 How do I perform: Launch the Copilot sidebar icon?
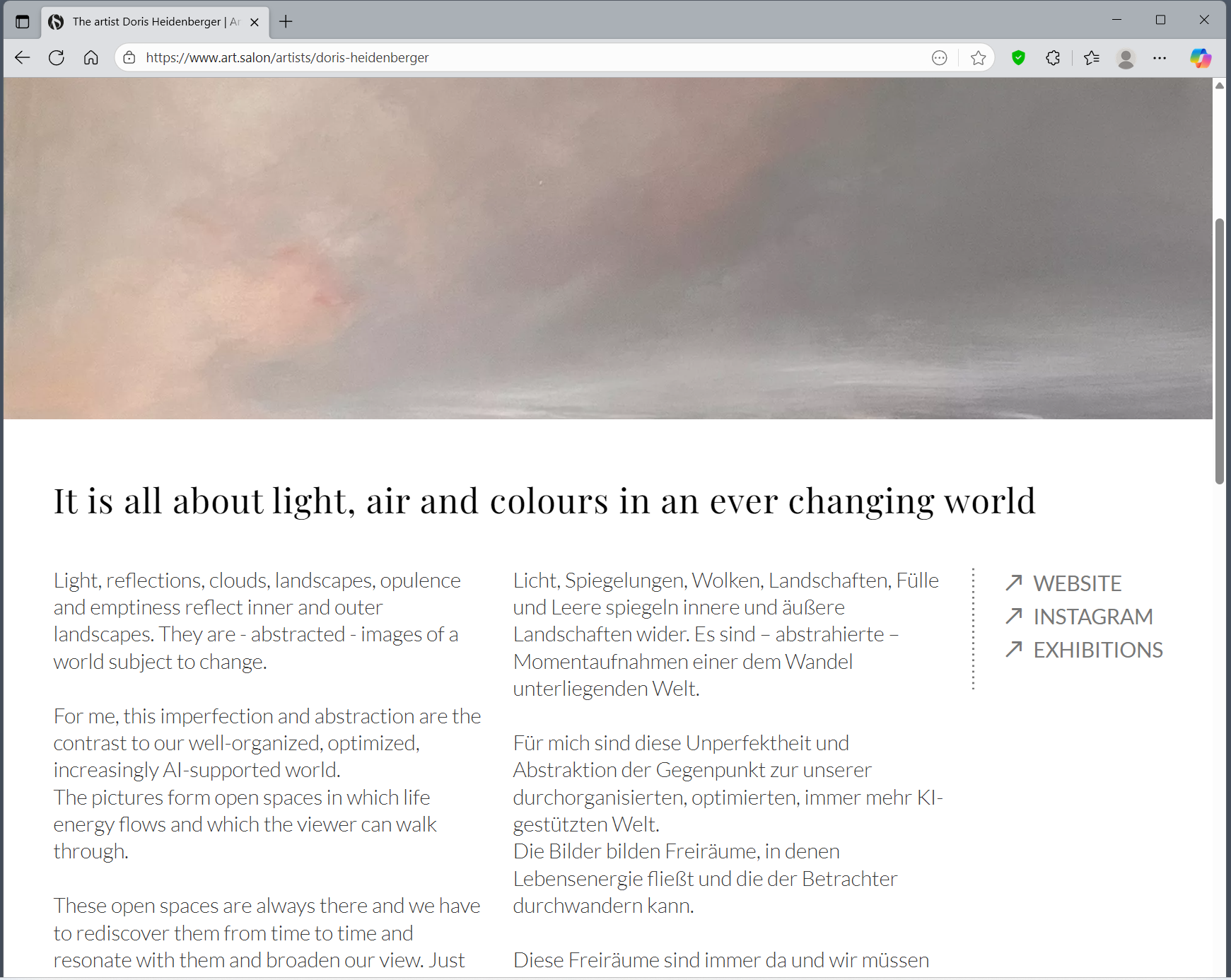(x=1200, y=58)
